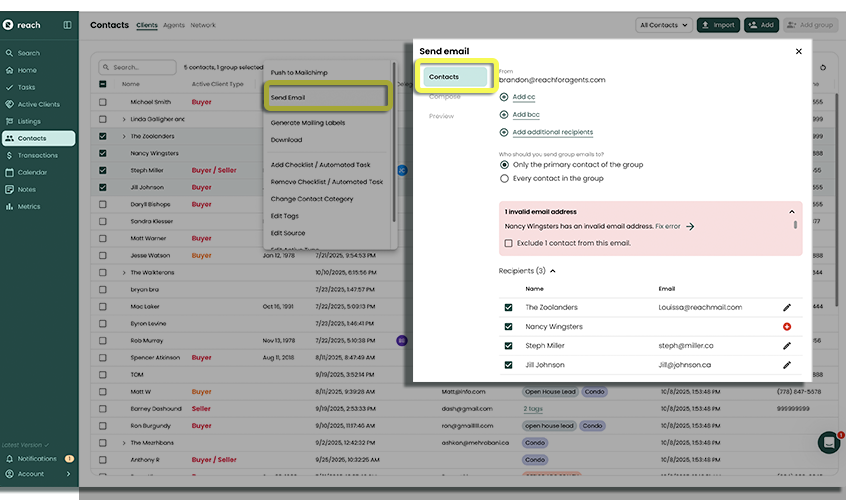Click the red error icon beside Nancy Wingsters
This screenshot has height=500, width=846.
point(787,327)
